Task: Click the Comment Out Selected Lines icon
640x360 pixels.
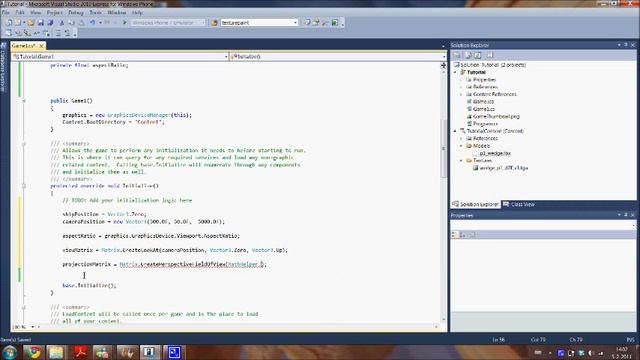Action: pyautogui.click(x=58, y=33)
